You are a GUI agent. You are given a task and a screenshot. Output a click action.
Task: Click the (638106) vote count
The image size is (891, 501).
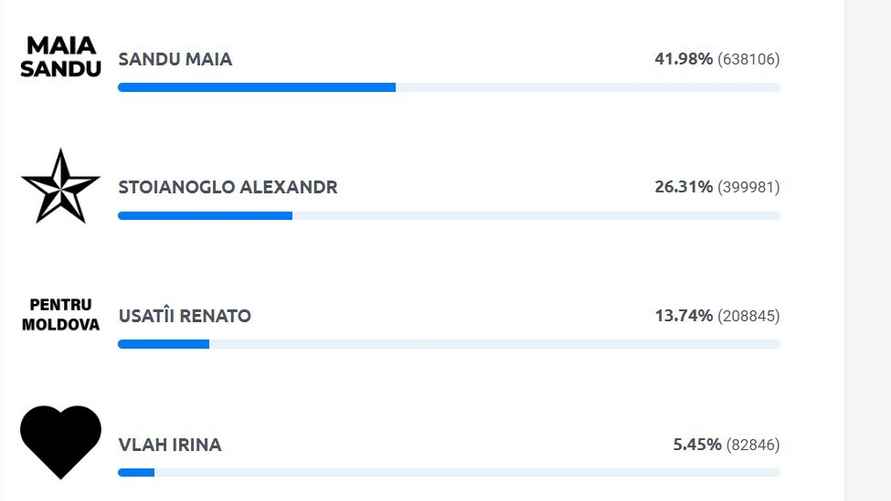point(748,59)
